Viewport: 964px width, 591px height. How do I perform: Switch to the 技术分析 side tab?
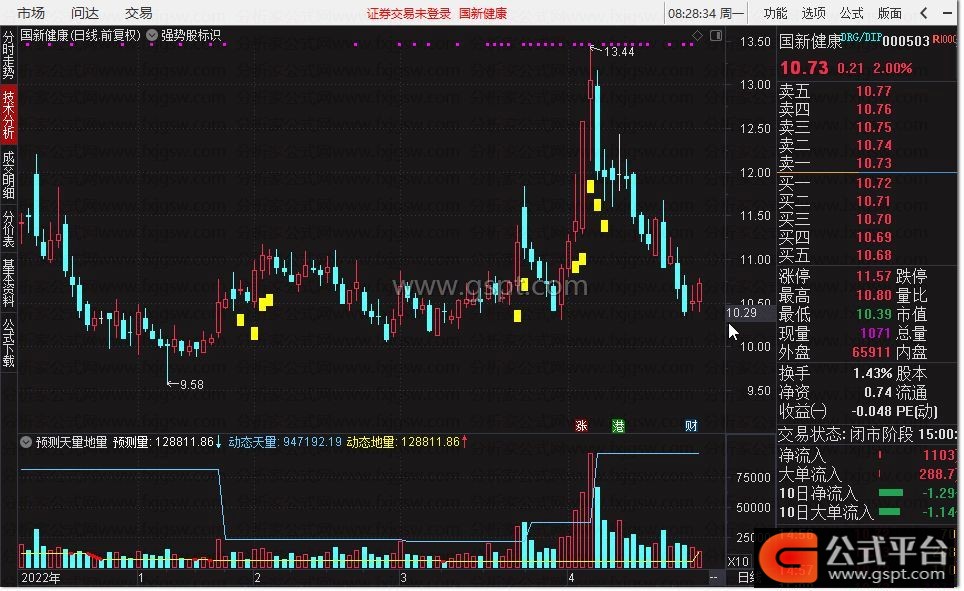click(9, 114)
